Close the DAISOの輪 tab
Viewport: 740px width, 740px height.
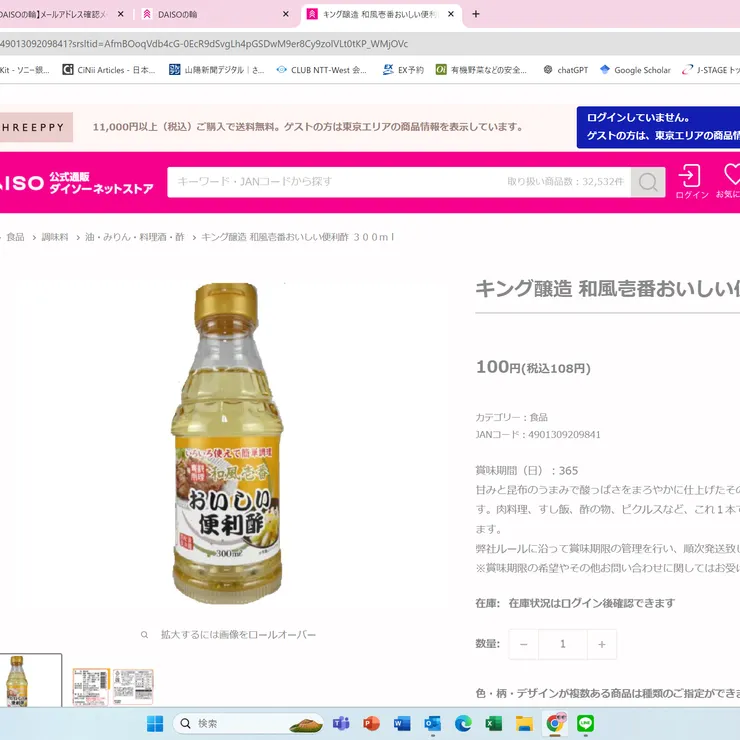click(x=286, y=14)
